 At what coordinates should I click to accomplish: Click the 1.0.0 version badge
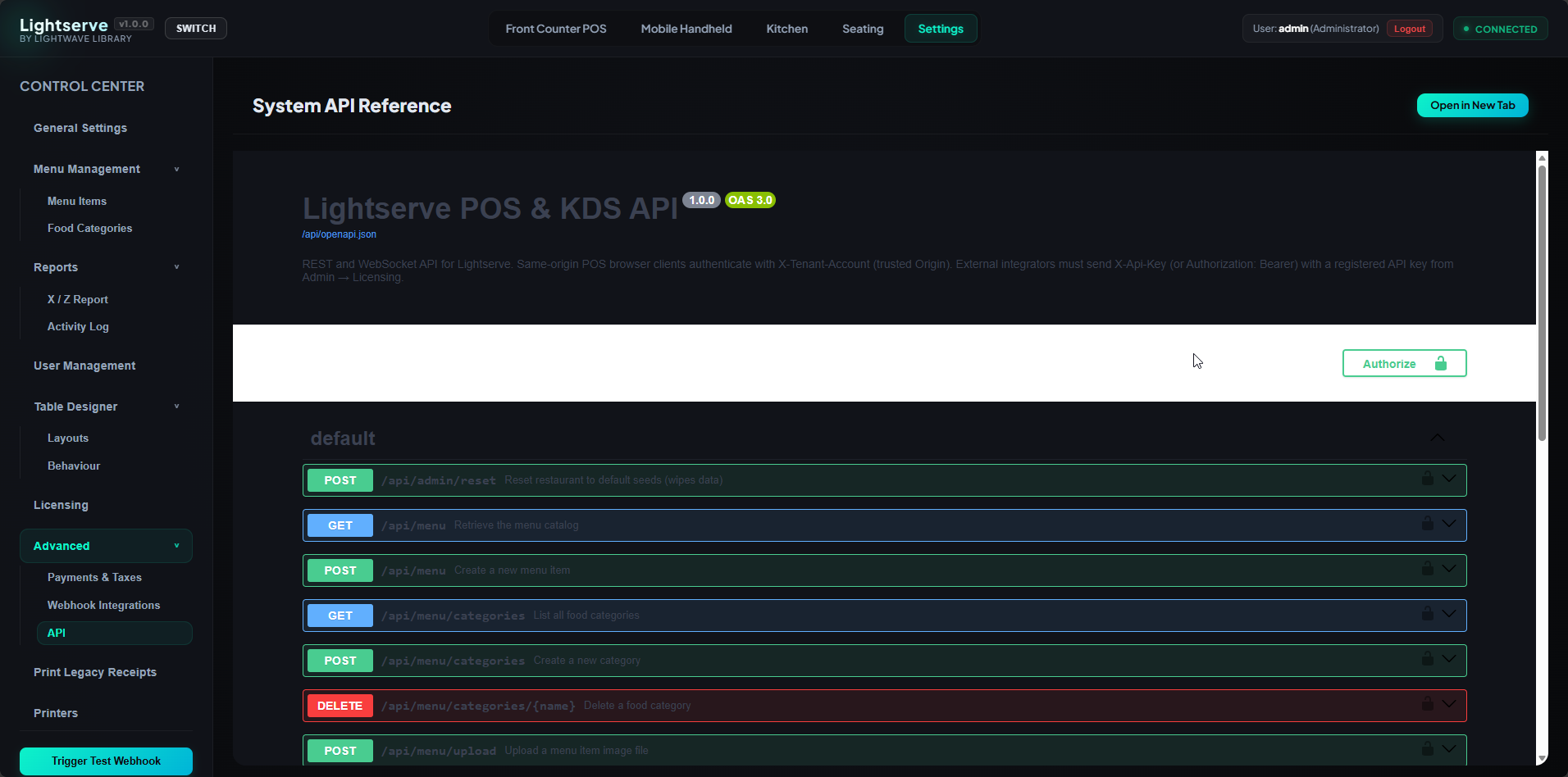[702, 200]
